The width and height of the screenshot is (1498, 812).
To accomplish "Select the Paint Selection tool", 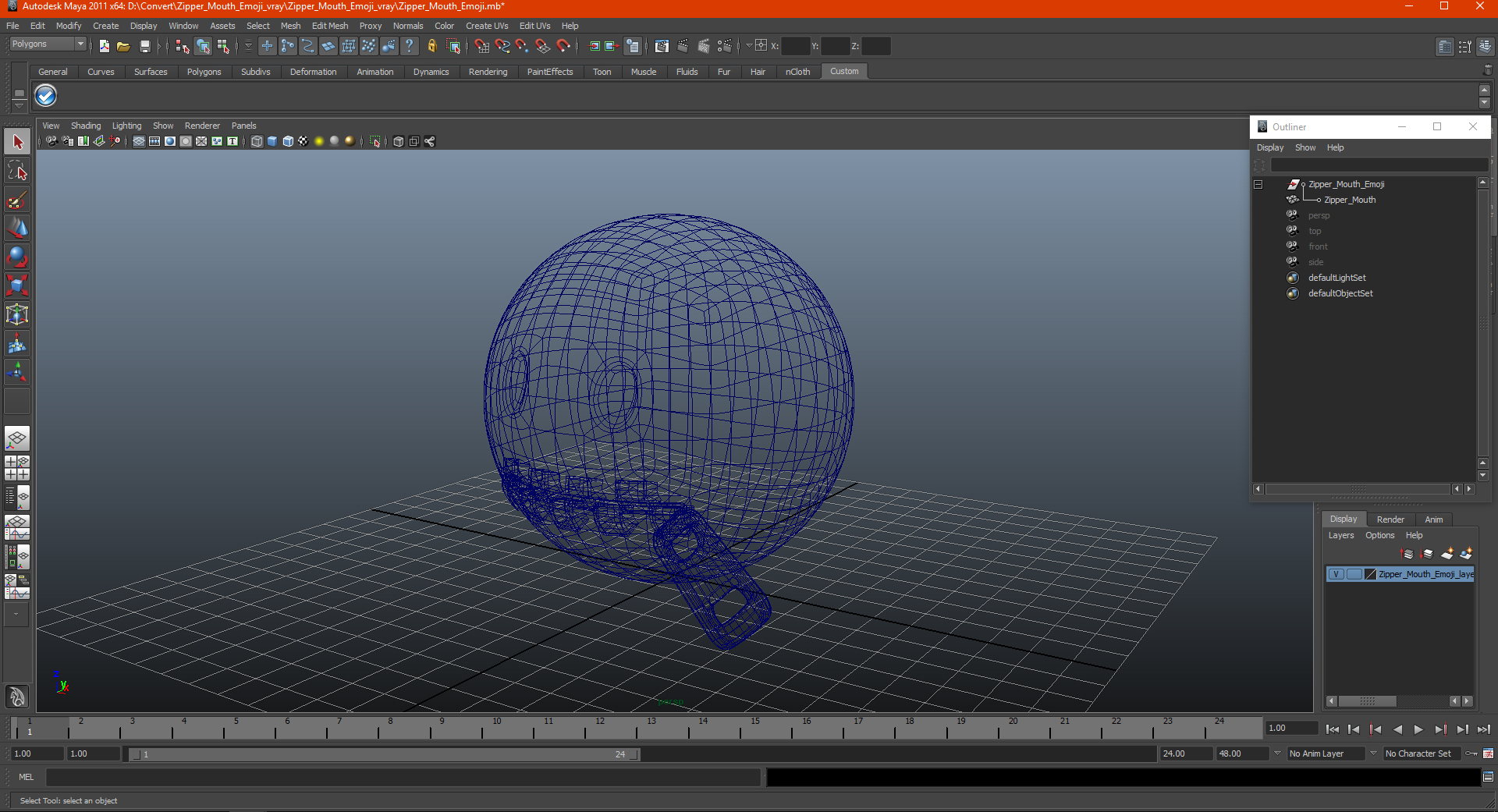I will (17, 200).
